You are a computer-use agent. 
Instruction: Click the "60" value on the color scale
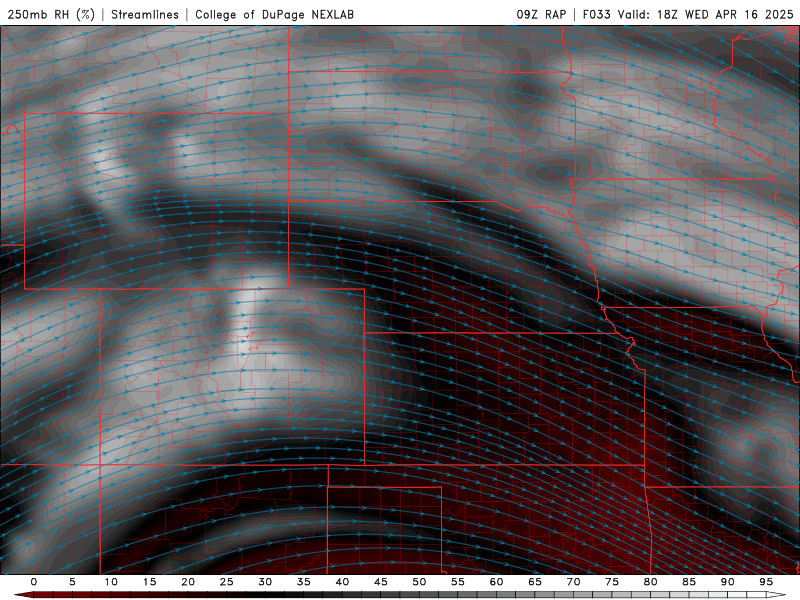pyautogui.click(x=496, y=582)
